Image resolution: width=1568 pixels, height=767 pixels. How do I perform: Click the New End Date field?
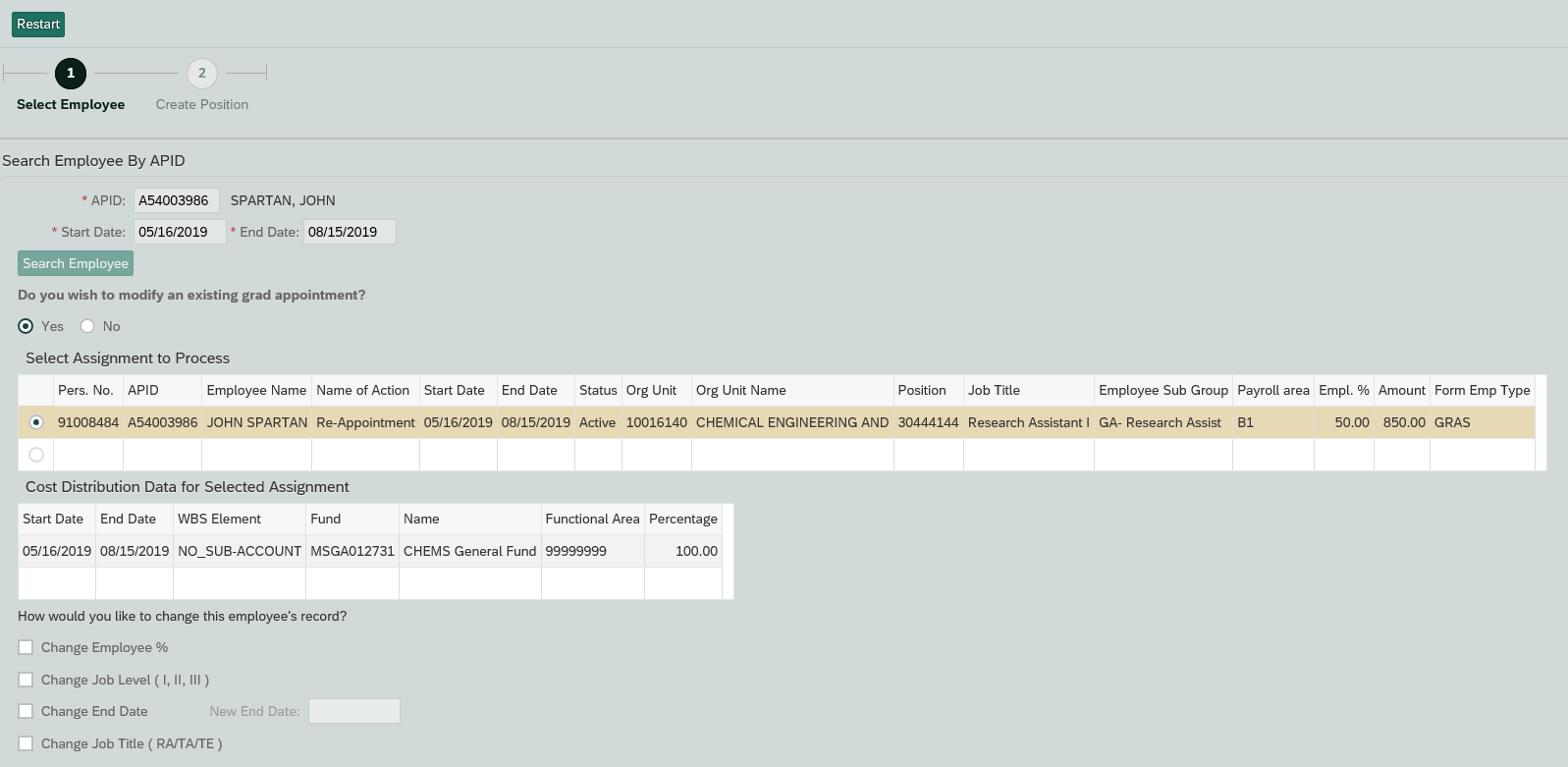click(353, 711)
